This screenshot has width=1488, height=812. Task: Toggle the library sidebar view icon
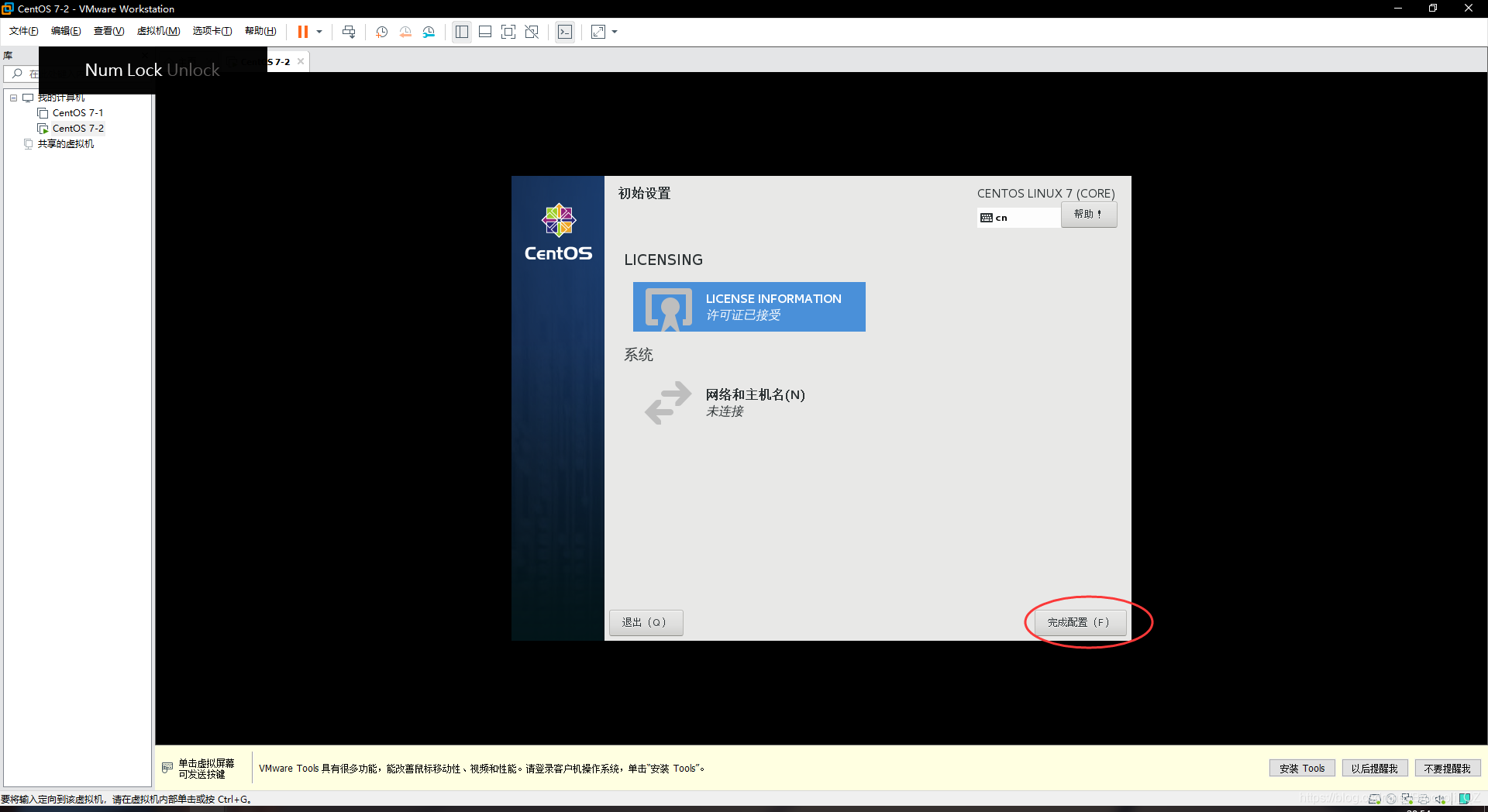[x=462, y=32]
